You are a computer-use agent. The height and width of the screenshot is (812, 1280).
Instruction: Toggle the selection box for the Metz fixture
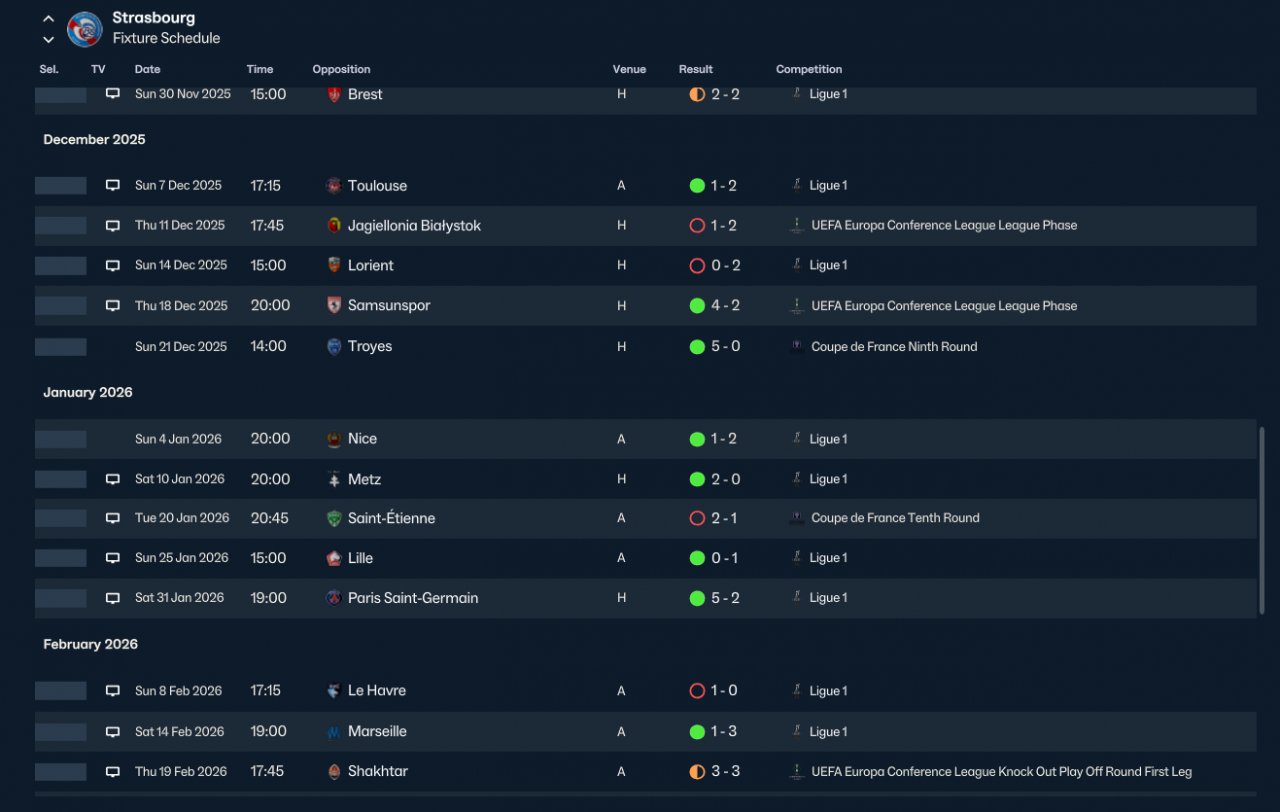61,480
